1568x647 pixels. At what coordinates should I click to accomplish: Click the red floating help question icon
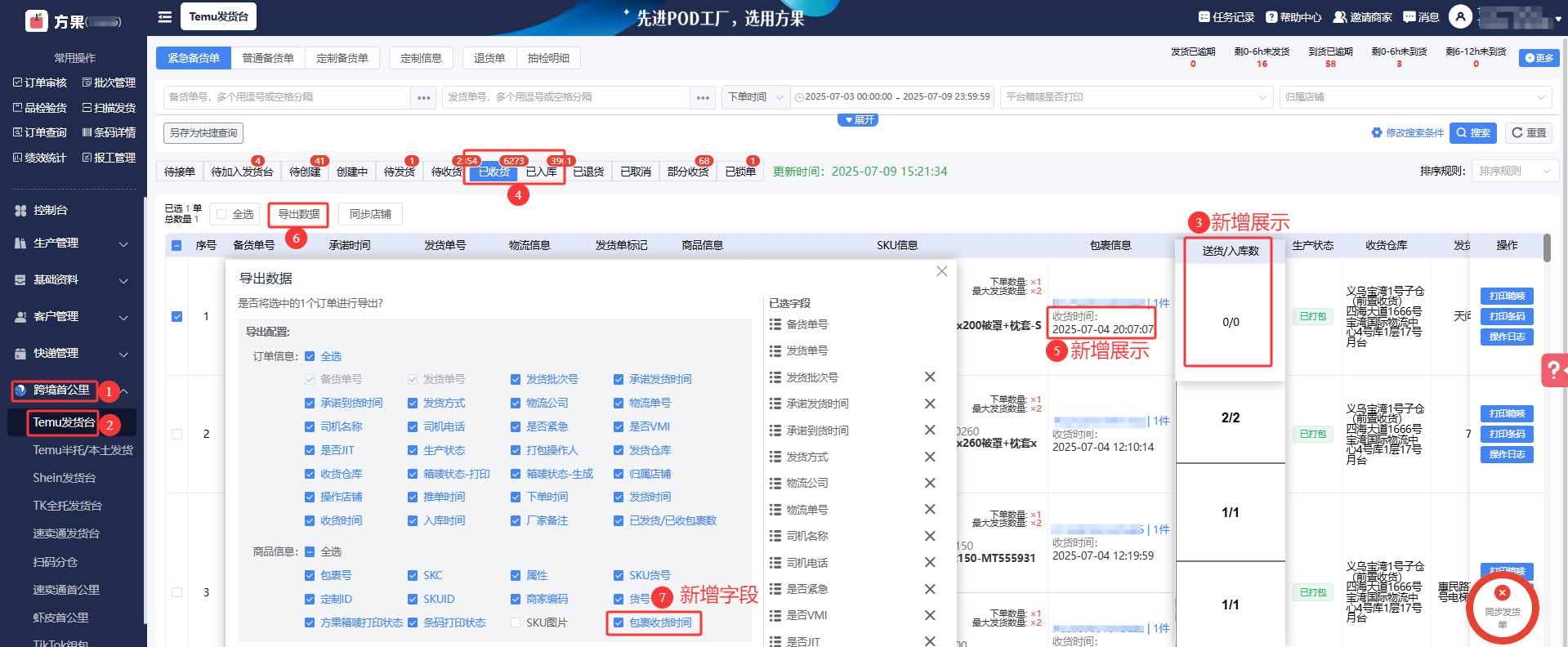click(1552, 370)
